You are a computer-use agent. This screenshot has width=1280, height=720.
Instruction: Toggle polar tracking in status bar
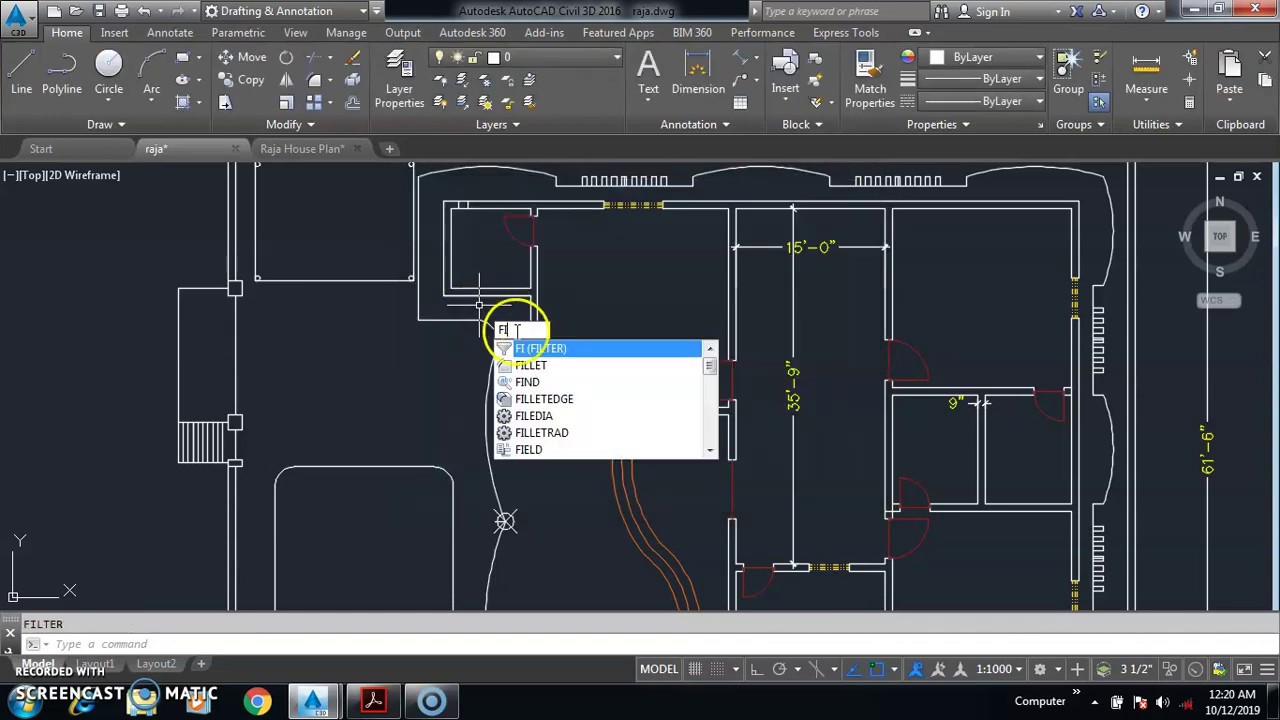click(779, 669)
